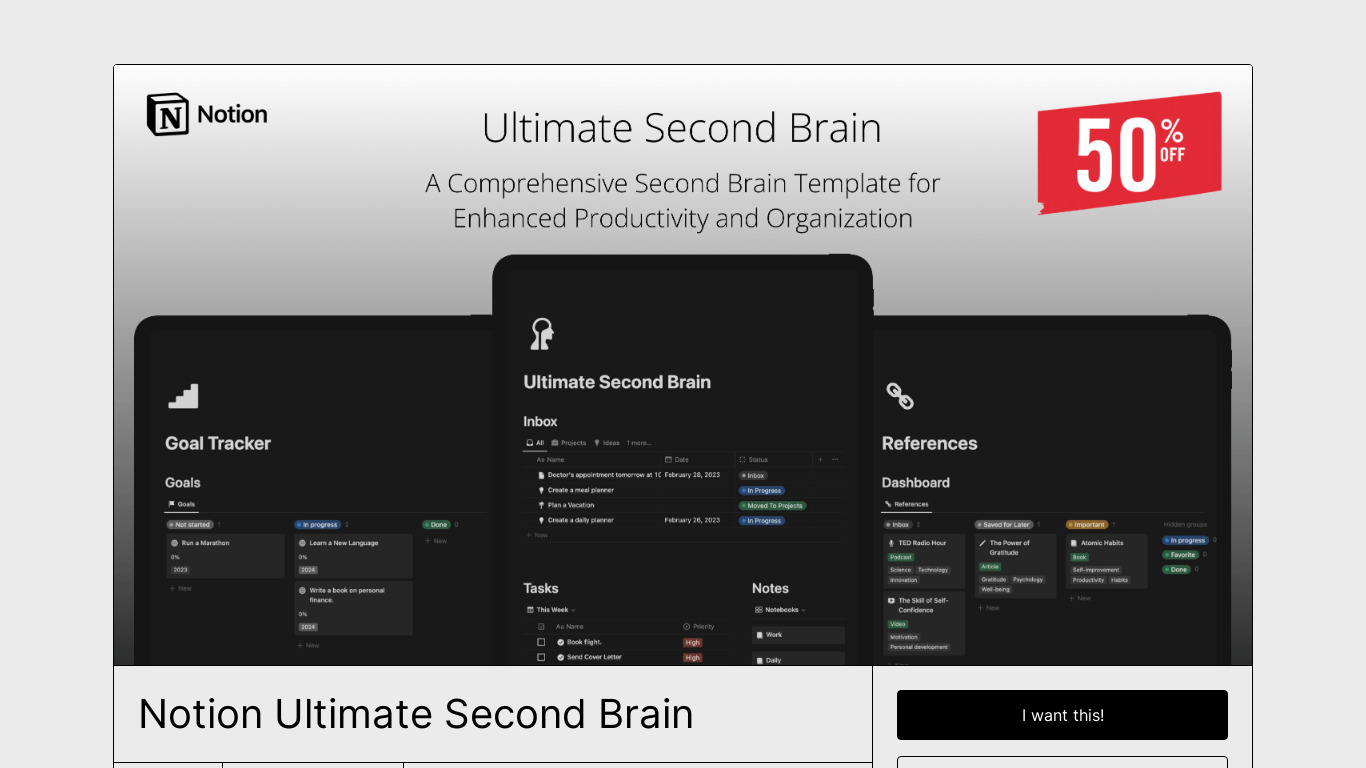Click the page icon on Work notebook
1366x768 pixels.
pyautogui.click(x=760, y=635)
